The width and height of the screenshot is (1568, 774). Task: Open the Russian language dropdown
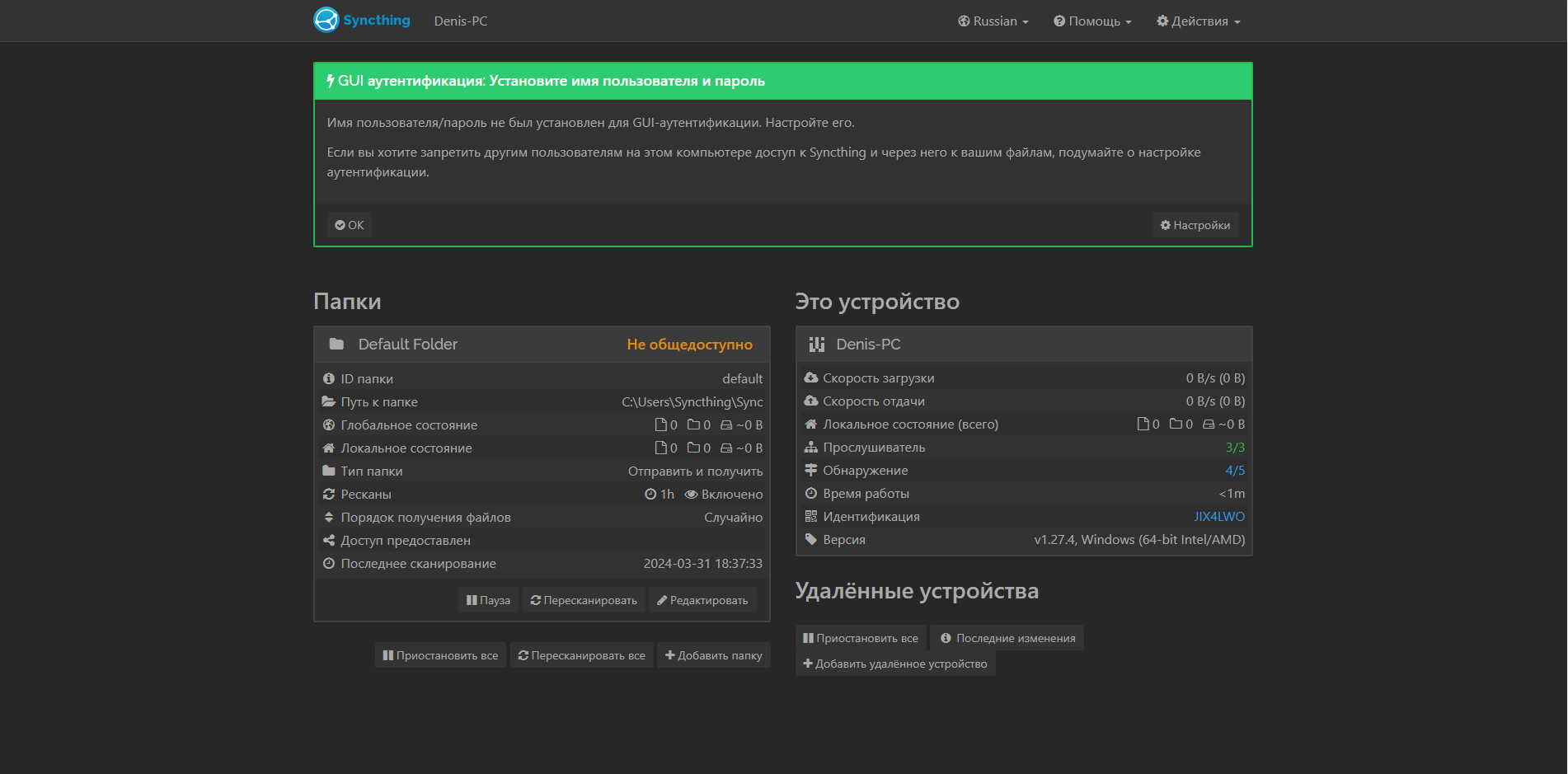pyautogui.click(x=993, y=21)
